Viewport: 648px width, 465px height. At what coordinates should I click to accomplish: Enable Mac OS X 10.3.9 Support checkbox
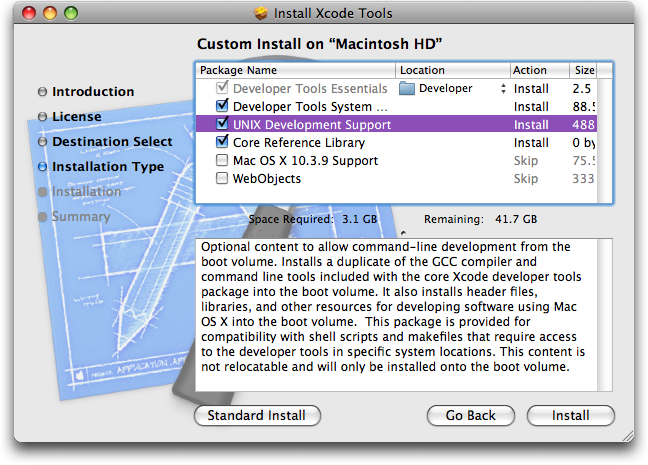pos(222,160)
